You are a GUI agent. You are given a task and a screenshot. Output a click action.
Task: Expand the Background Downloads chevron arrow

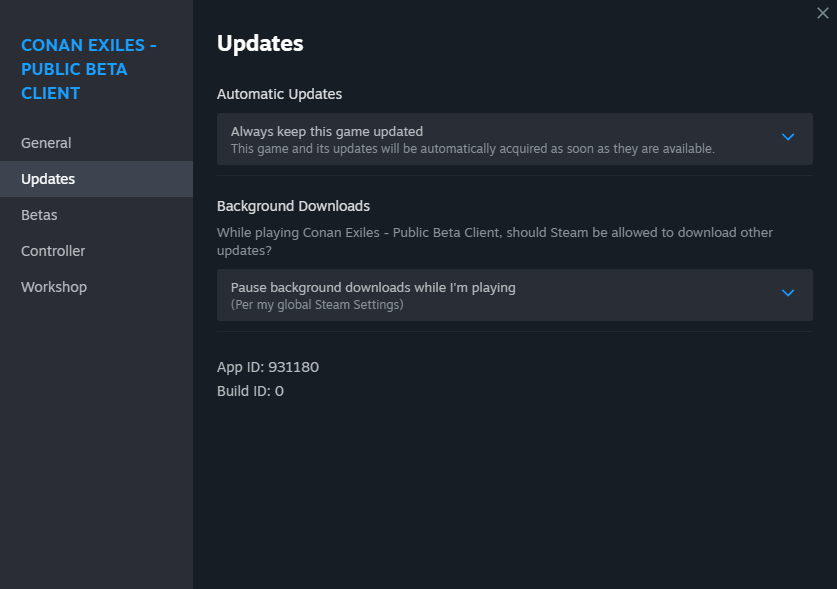(788, 293)
